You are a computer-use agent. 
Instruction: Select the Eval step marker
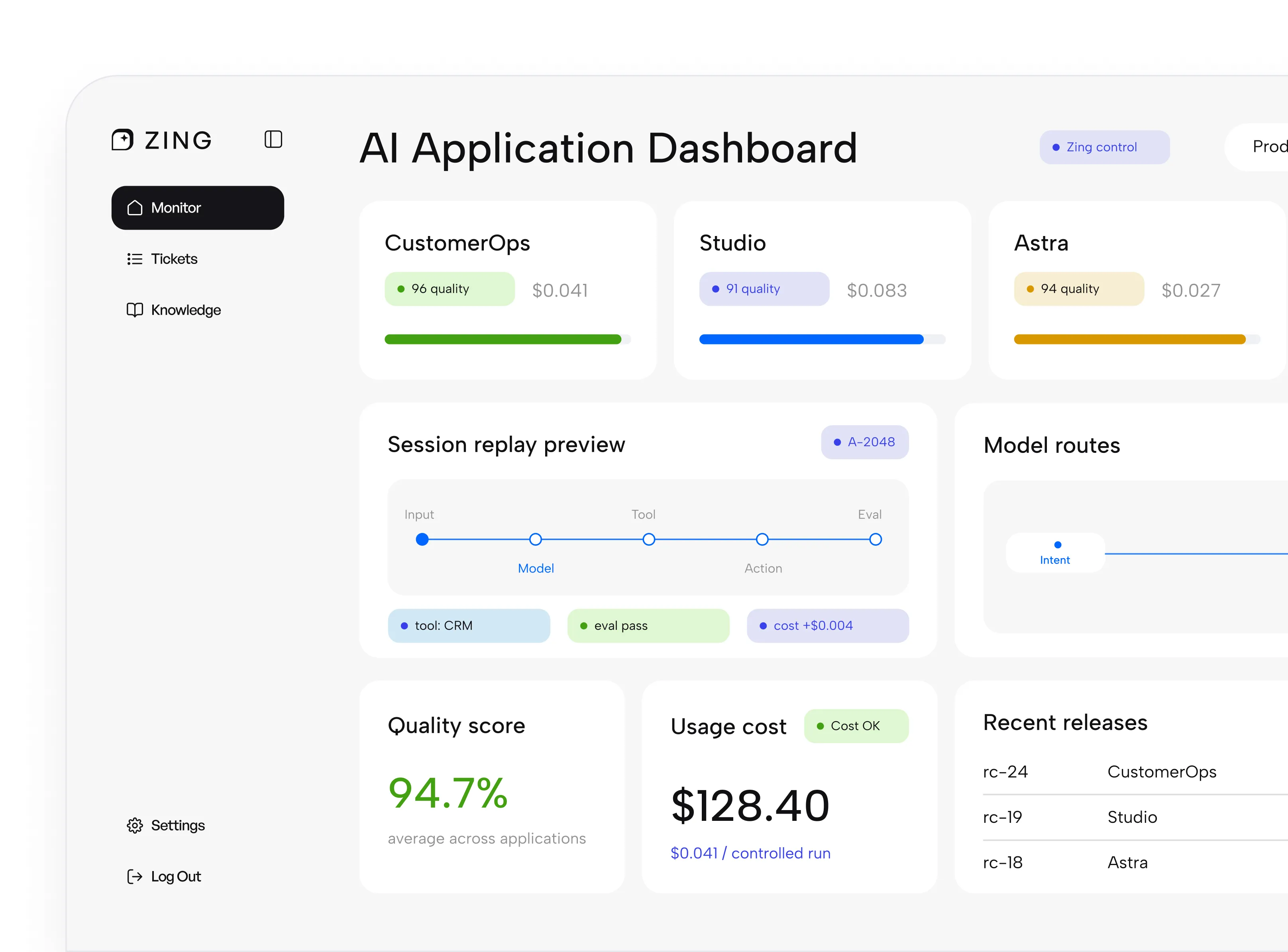(876, 539)
